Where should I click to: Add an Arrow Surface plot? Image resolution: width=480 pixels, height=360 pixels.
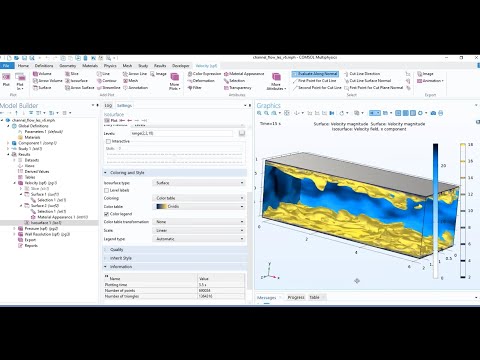(x=80, y=88)
